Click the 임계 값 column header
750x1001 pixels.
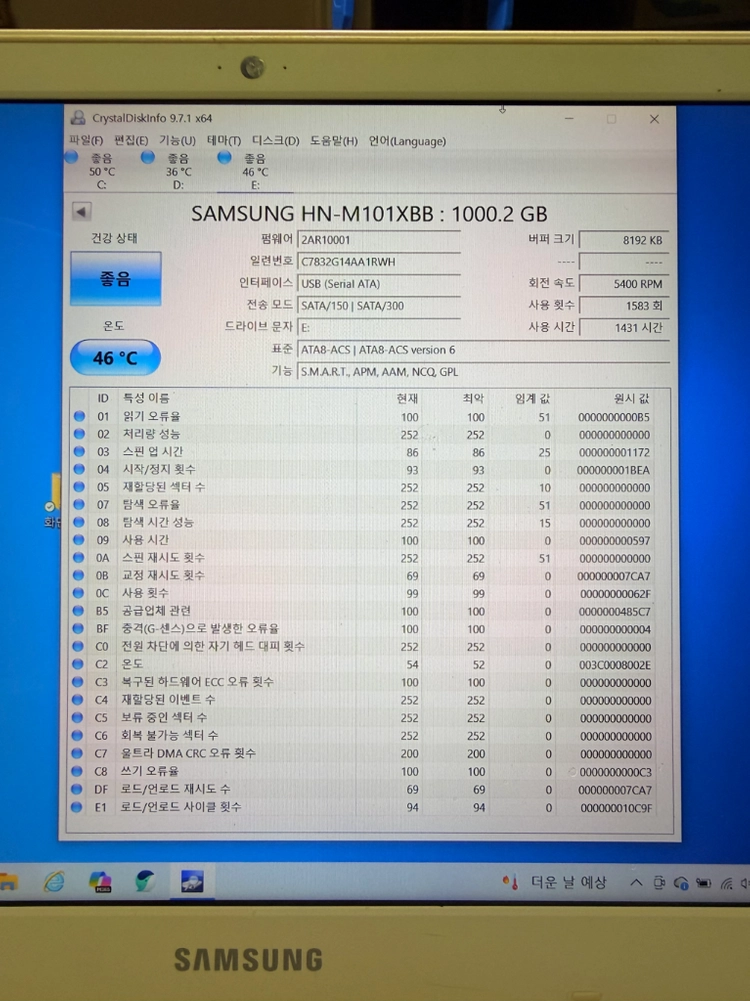pyautogui.click(x=532, y=398)
